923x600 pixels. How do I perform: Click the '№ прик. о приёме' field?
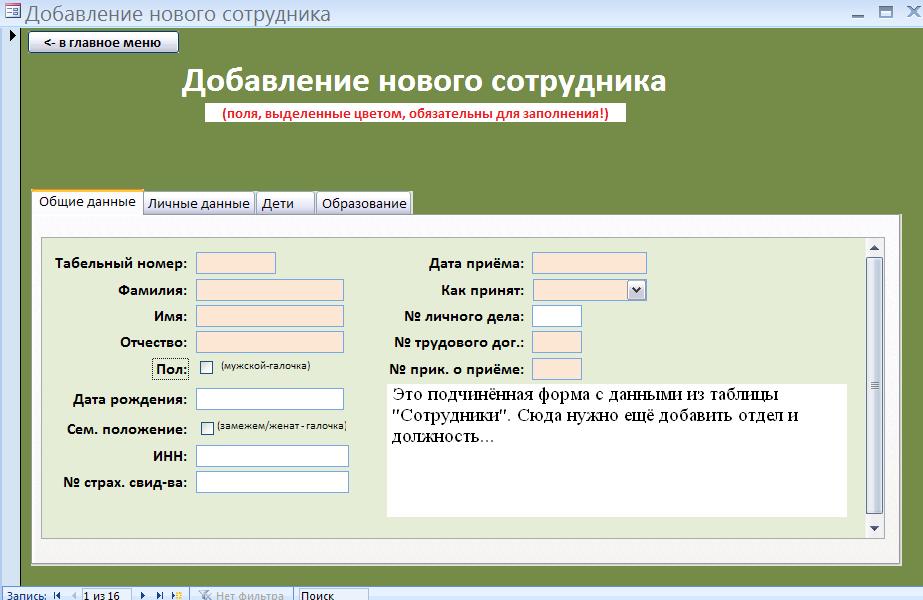557,369
